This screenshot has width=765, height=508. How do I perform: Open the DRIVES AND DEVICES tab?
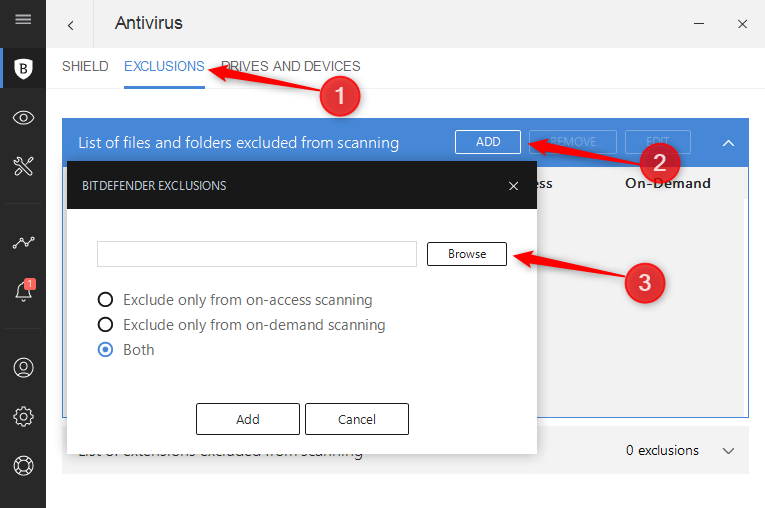pyautogui.click(x=291, y=66)
